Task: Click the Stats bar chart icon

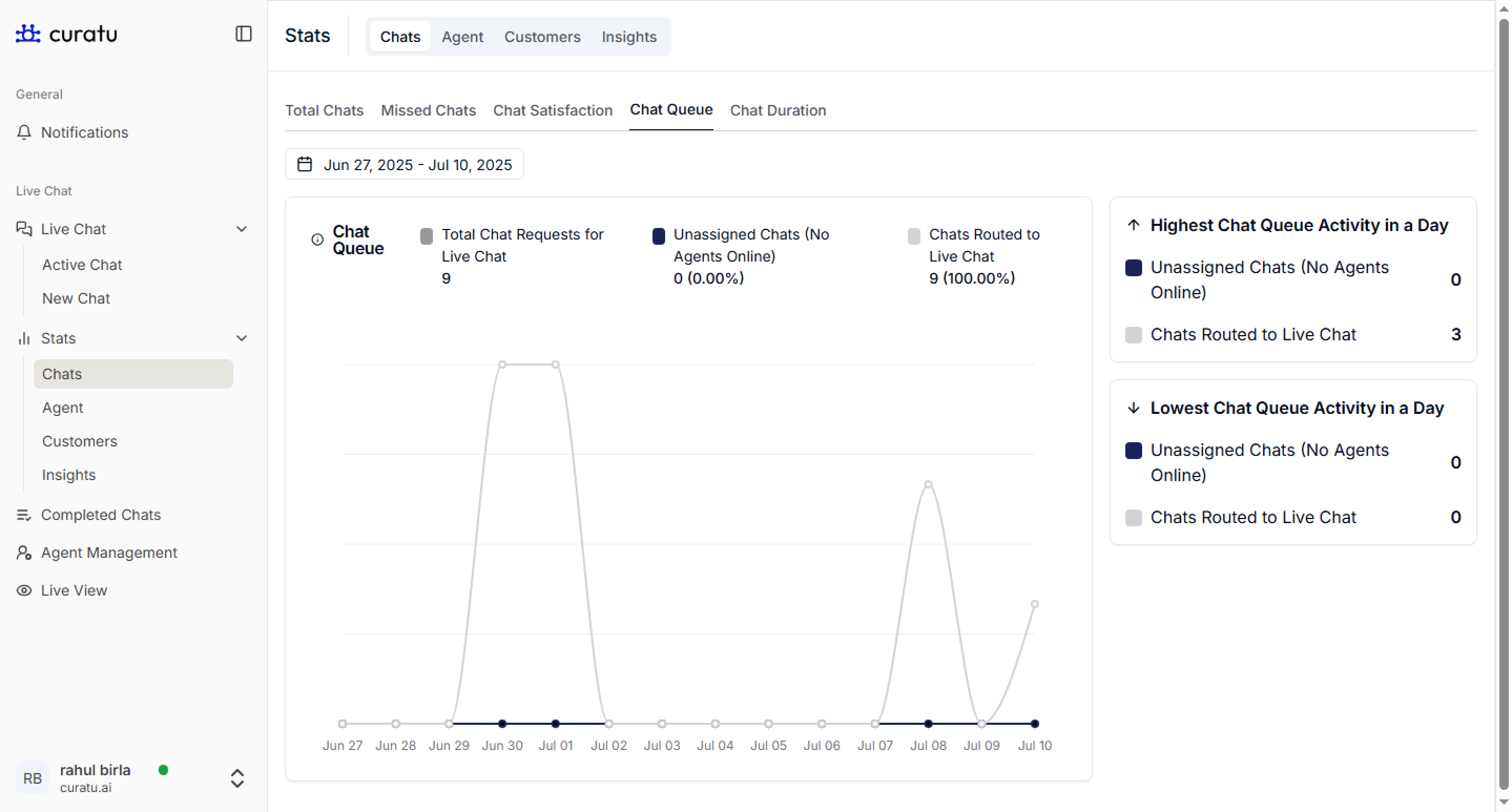Action: [x=24, y=338]
